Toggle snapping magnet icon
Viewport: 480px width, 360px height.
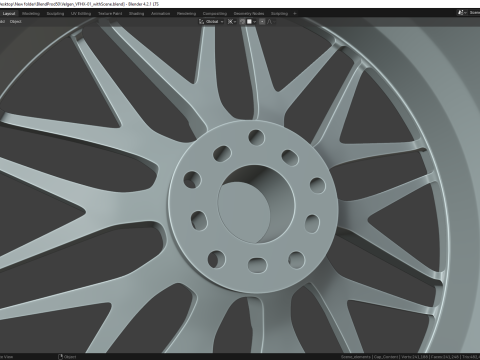pos(243,22)
